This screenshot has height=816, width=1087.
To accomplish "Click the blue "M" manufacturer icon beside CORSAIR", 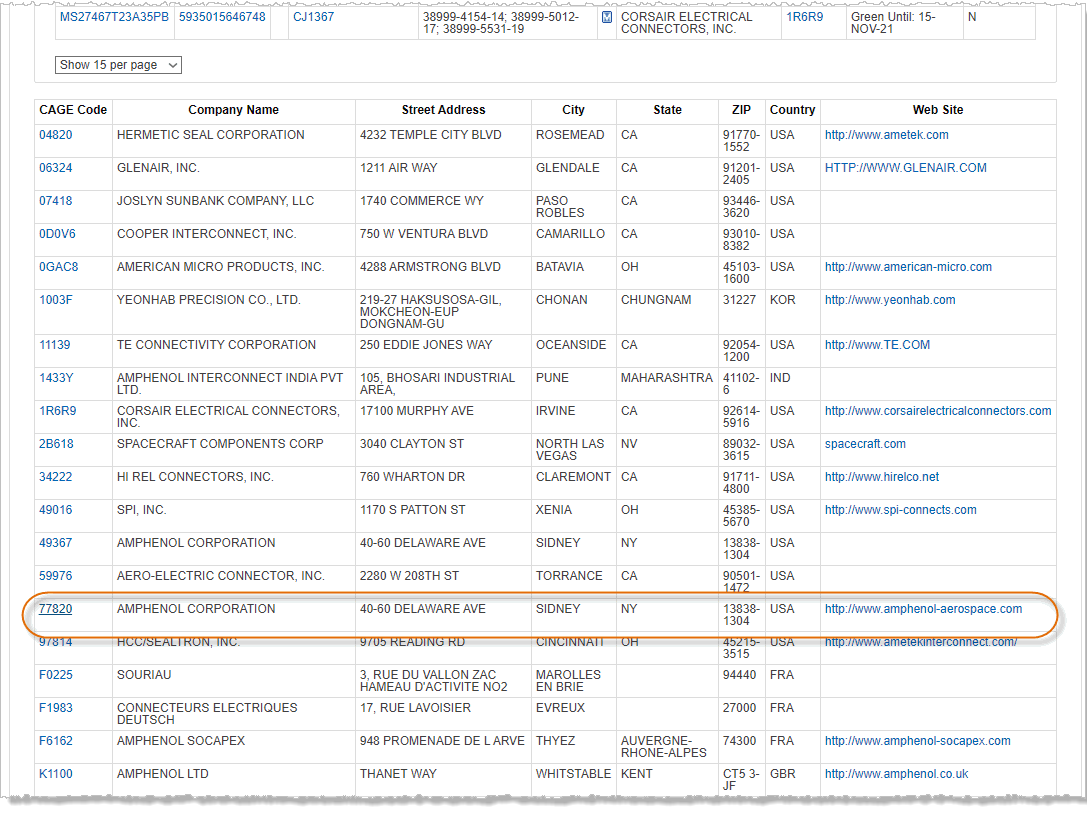I will (608, 17).
